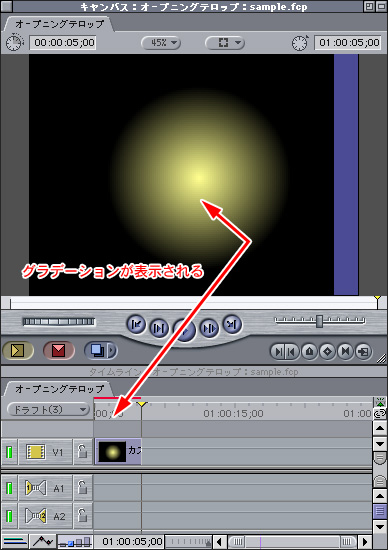This screenshot has height=550, width=388.
Task: Toggle clip keyframes display in Timeline
Action: pos(14,542)
